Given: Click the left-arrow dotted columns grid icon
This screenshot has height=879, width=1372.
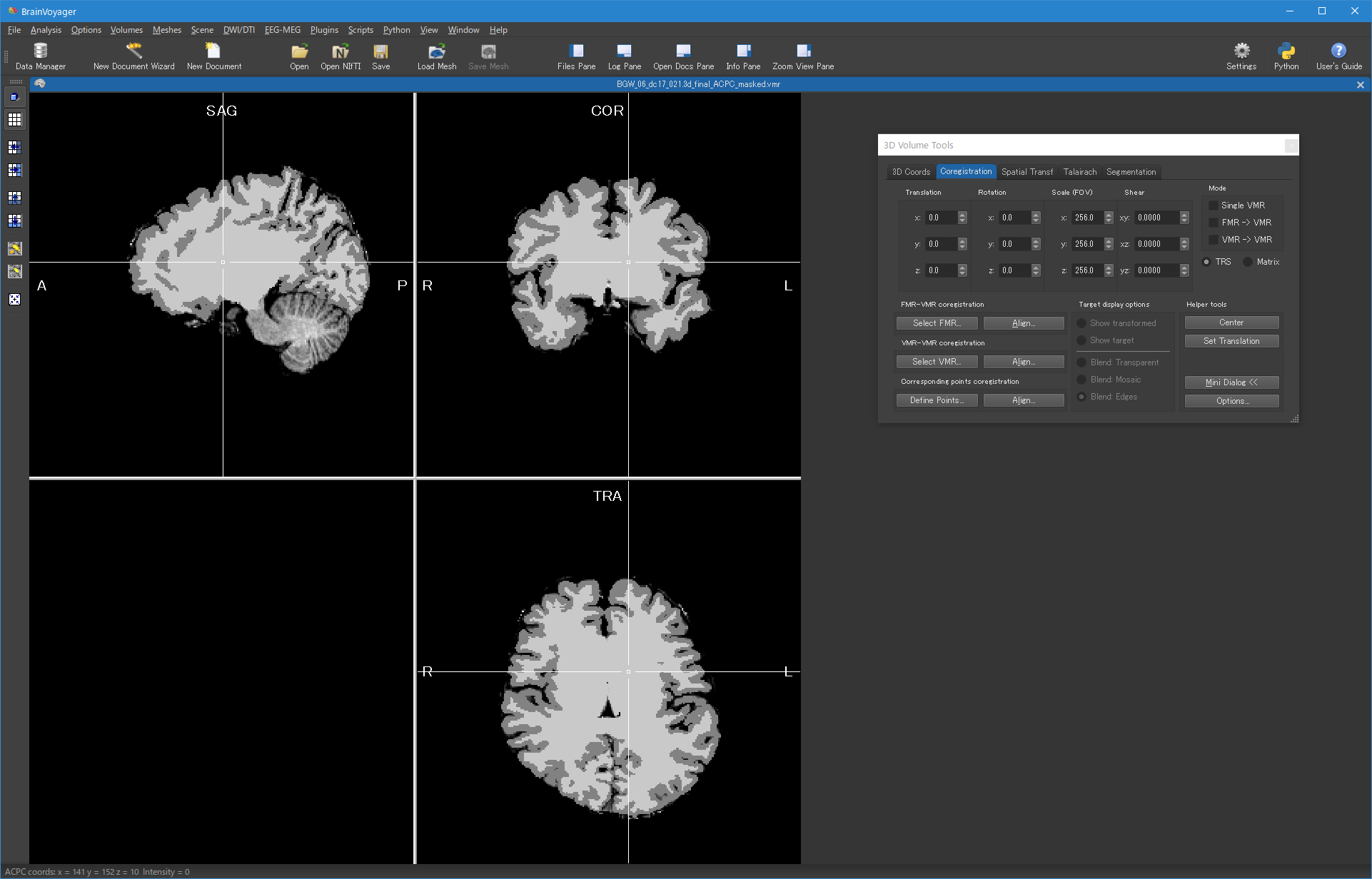Looking at the screenshot, I should coord(14,148).
